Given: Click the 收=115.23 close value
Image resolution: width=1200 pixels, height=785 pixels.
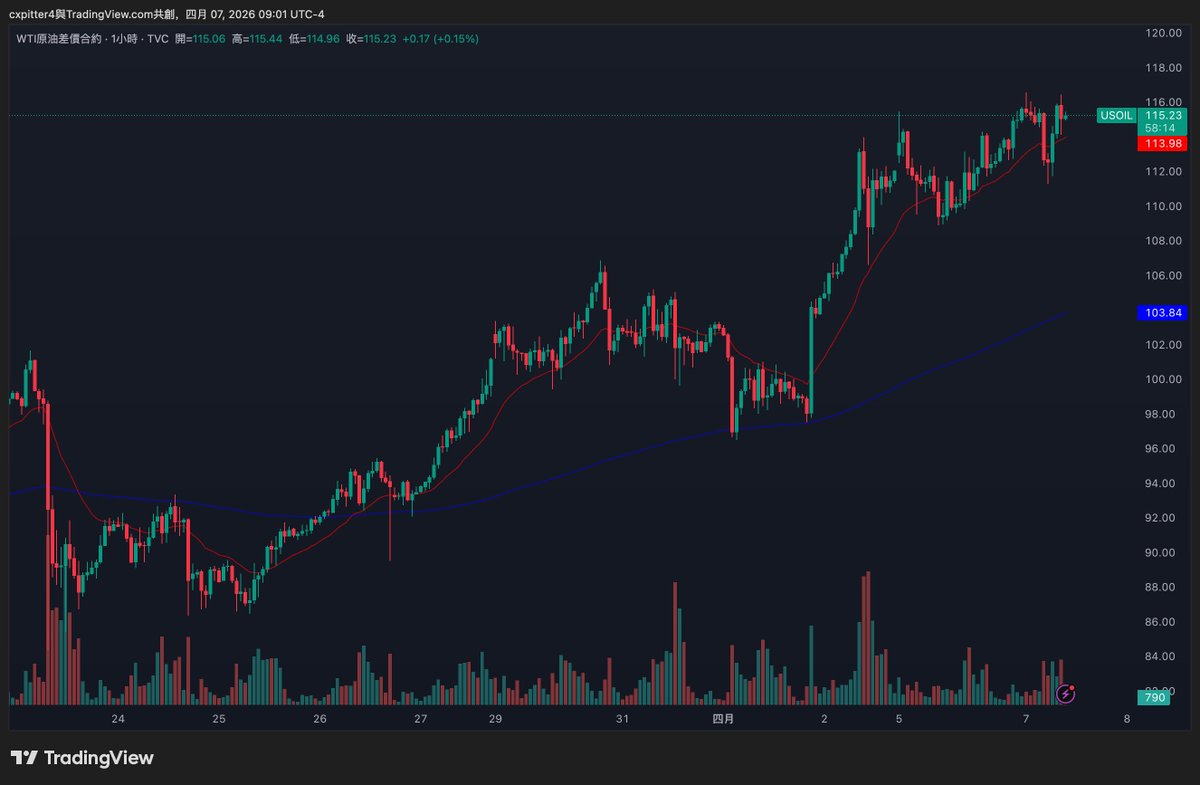Looking at the screenshot, I should tap(372, 39).
